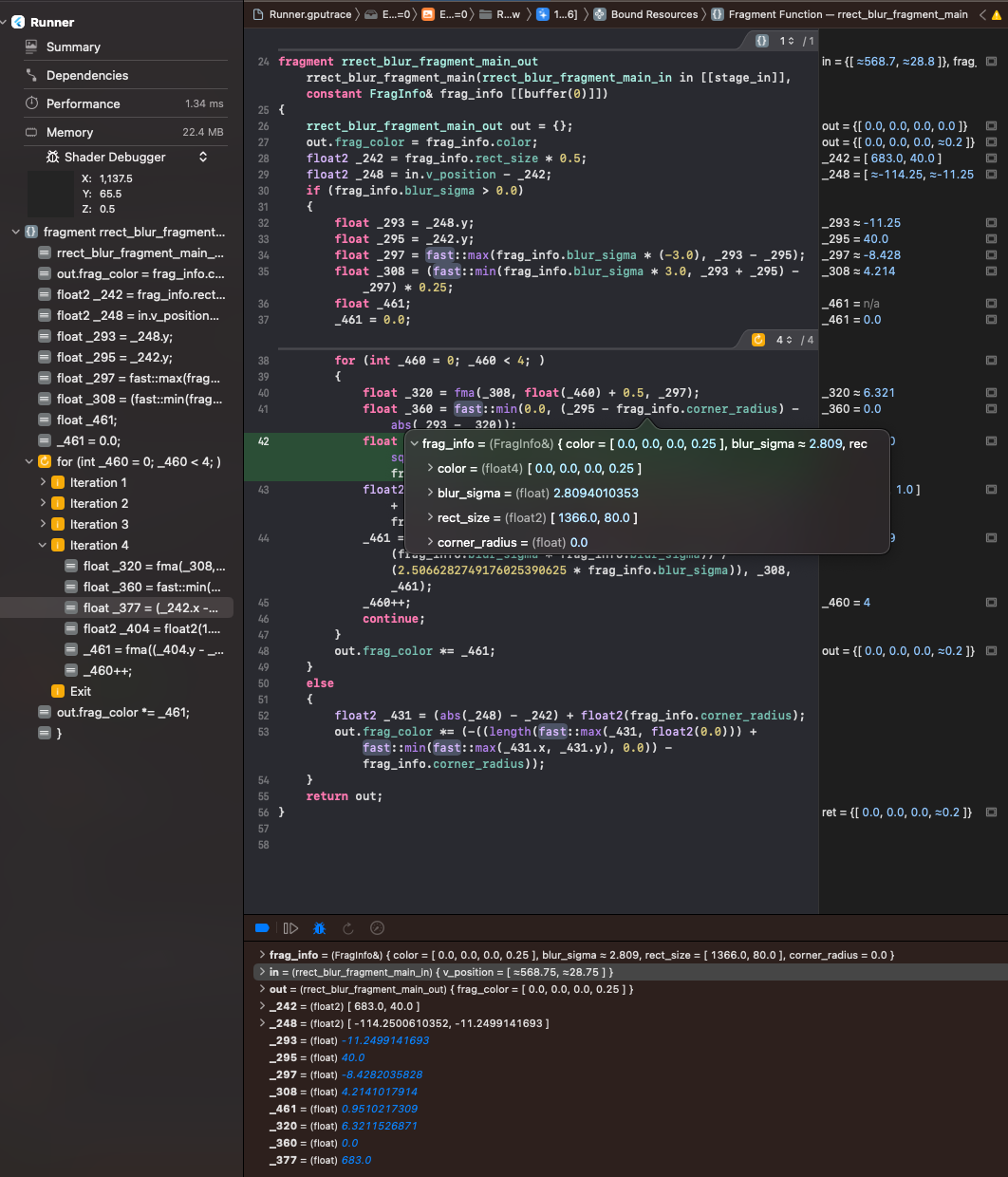Click the 'R...w' folder breadcrumb

tap(500, 14)
